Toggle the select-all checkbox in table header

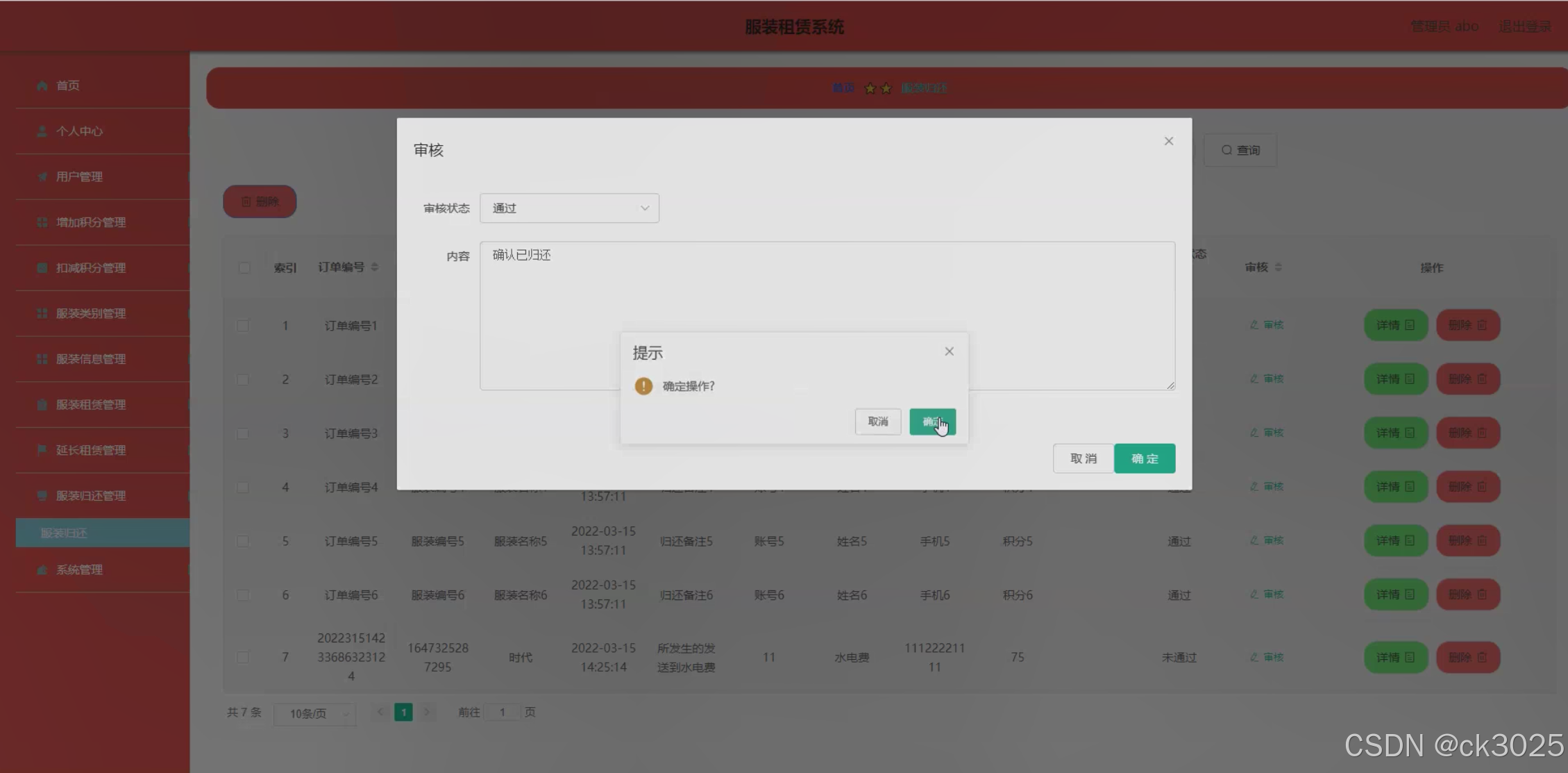pos(244,267)
